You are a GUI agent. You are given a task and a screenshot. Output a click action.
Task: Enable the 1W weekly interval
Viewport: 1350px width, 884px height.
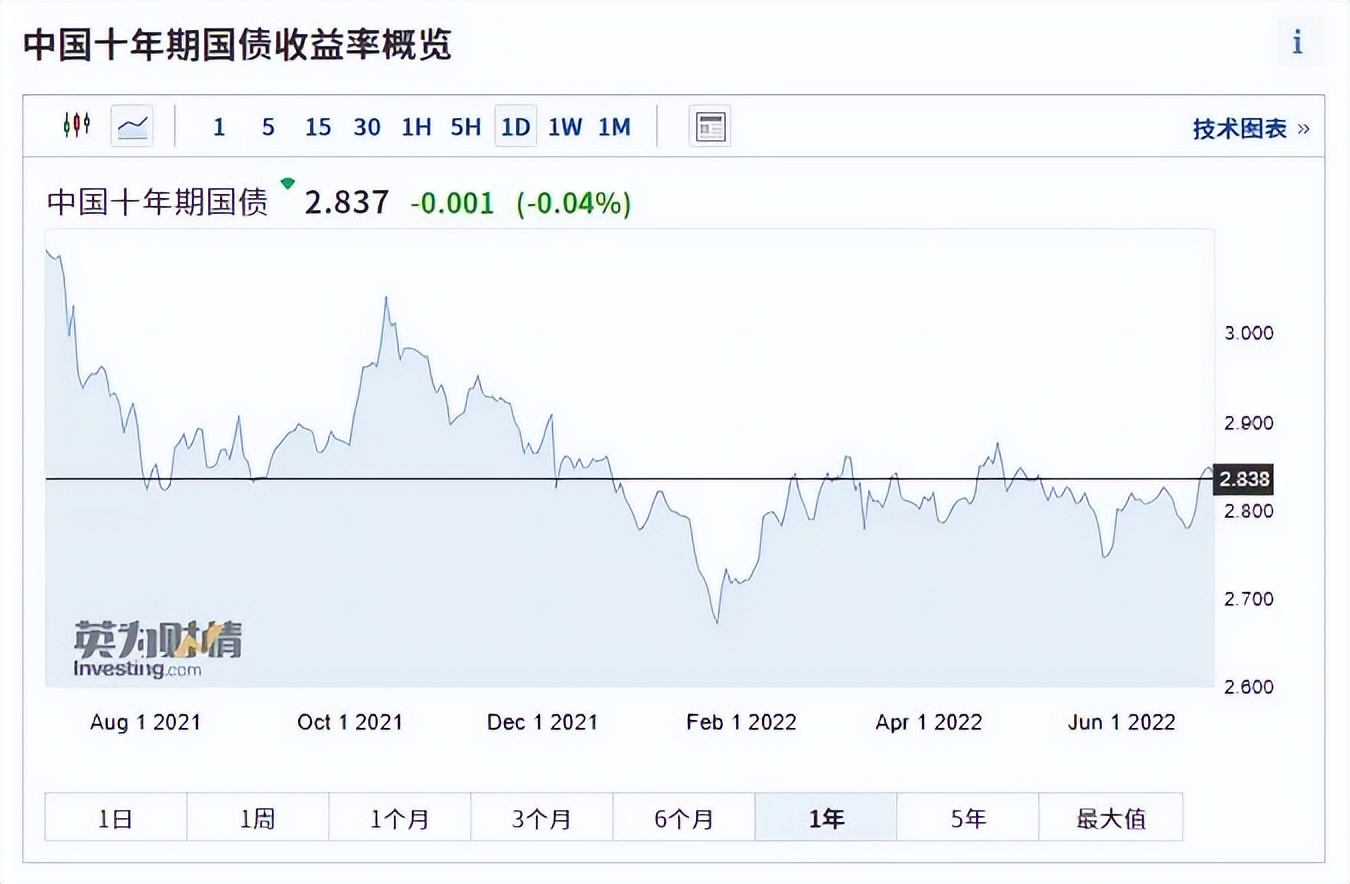click(565, 127)
